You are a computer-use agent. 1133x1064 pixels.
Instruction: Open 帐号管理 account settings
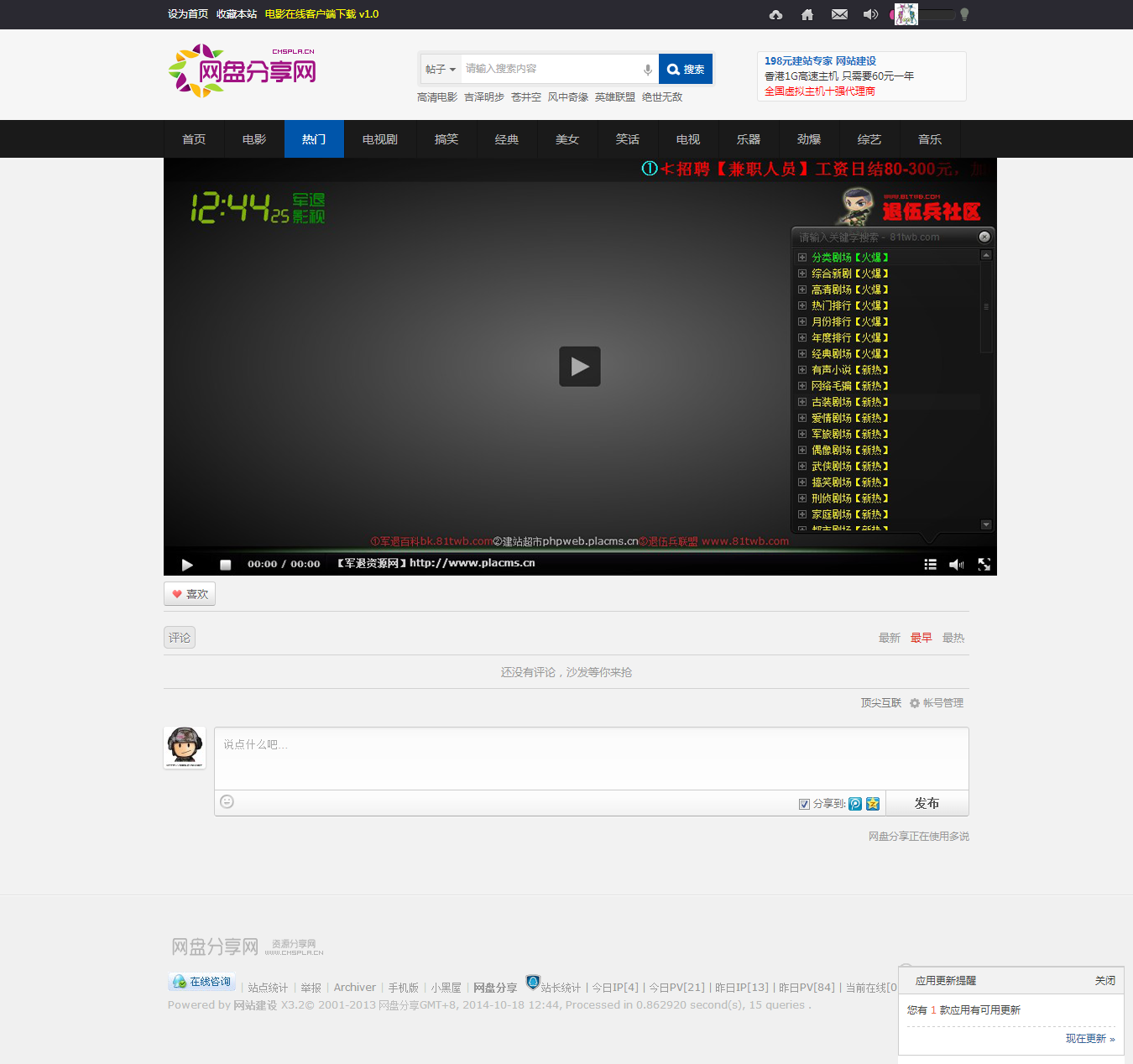[x=937, y=703]
